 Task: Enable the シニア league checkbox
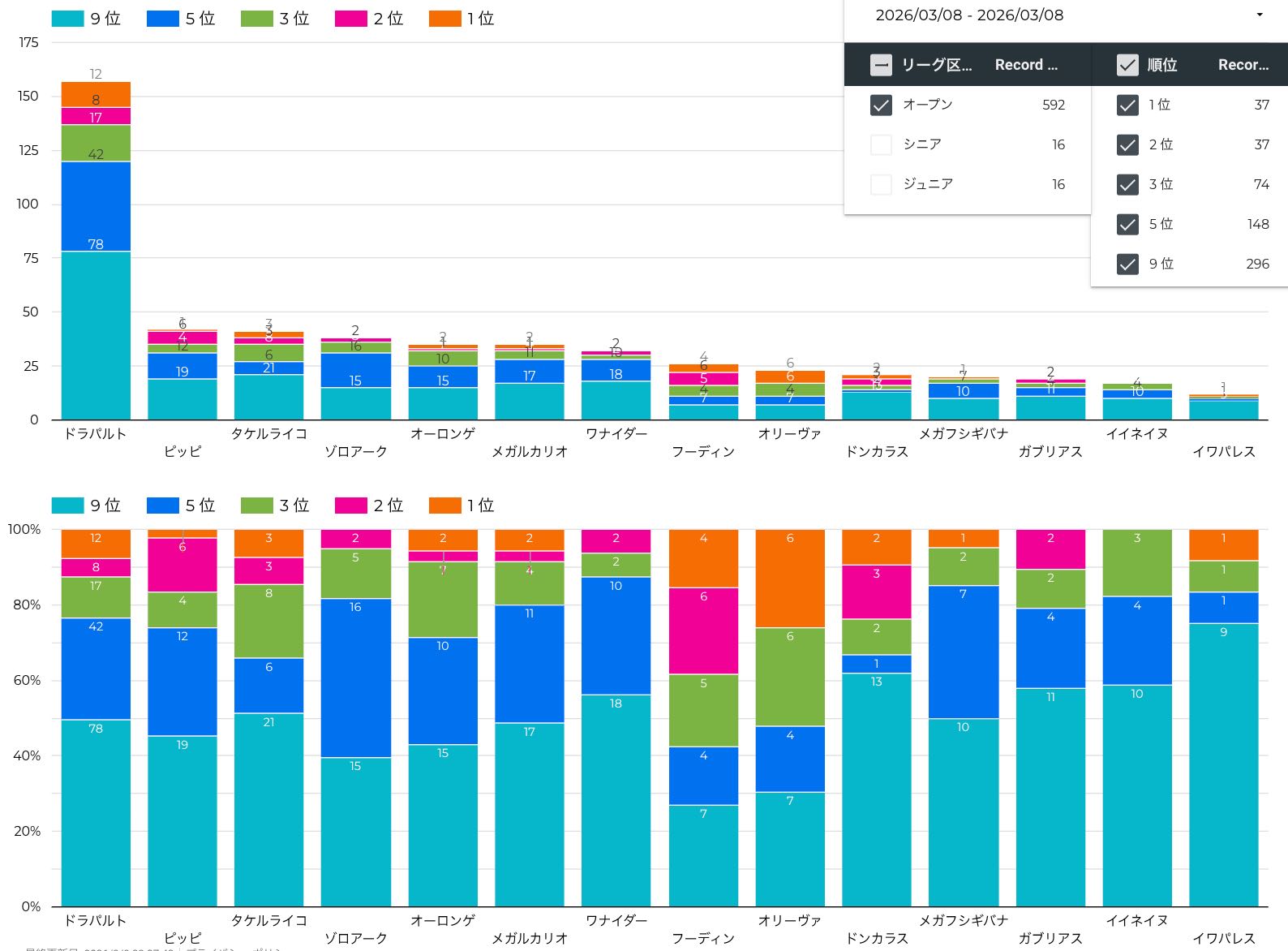(881, 144)
